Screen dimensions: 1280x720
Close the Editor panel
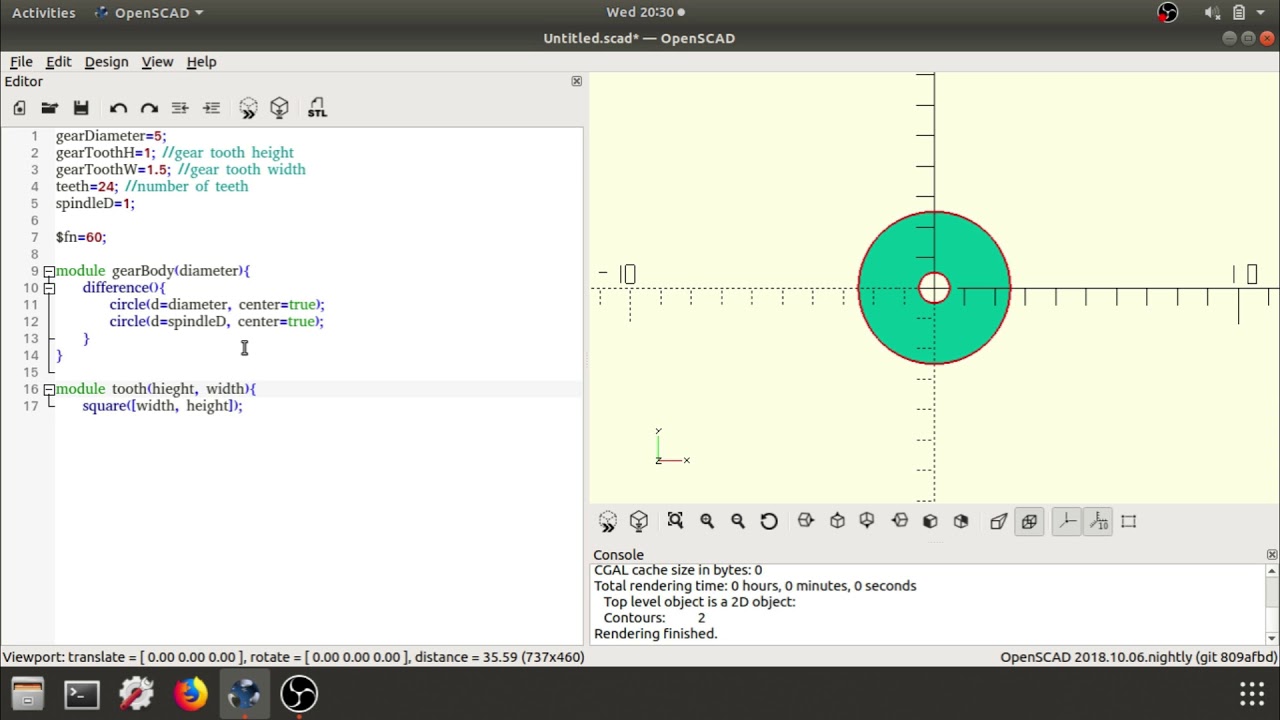click(576, 81)
